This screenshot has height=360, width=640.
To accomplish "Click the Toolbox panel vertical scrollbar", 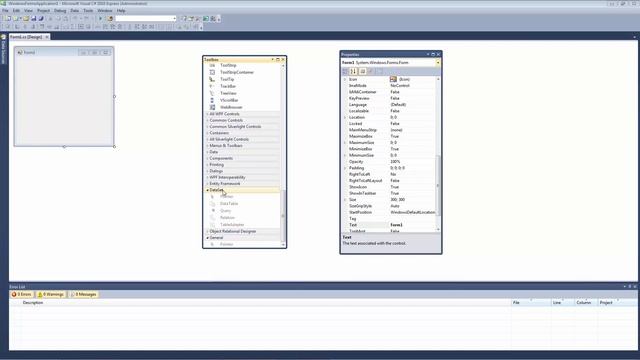I will click(x=283, y=154).
